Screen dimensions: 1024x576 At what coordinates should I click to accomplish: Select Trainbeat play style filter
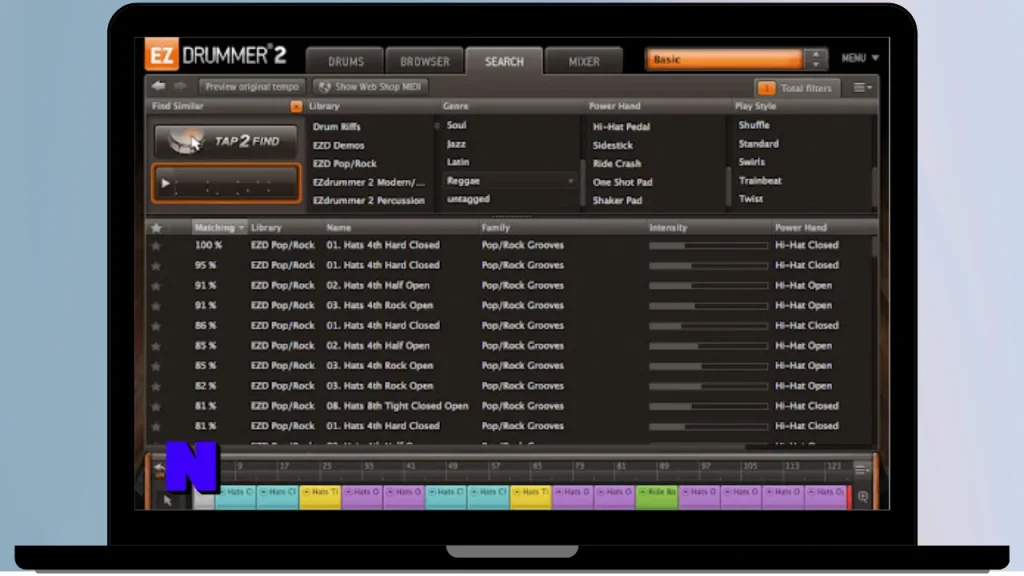tap(760, 181)
